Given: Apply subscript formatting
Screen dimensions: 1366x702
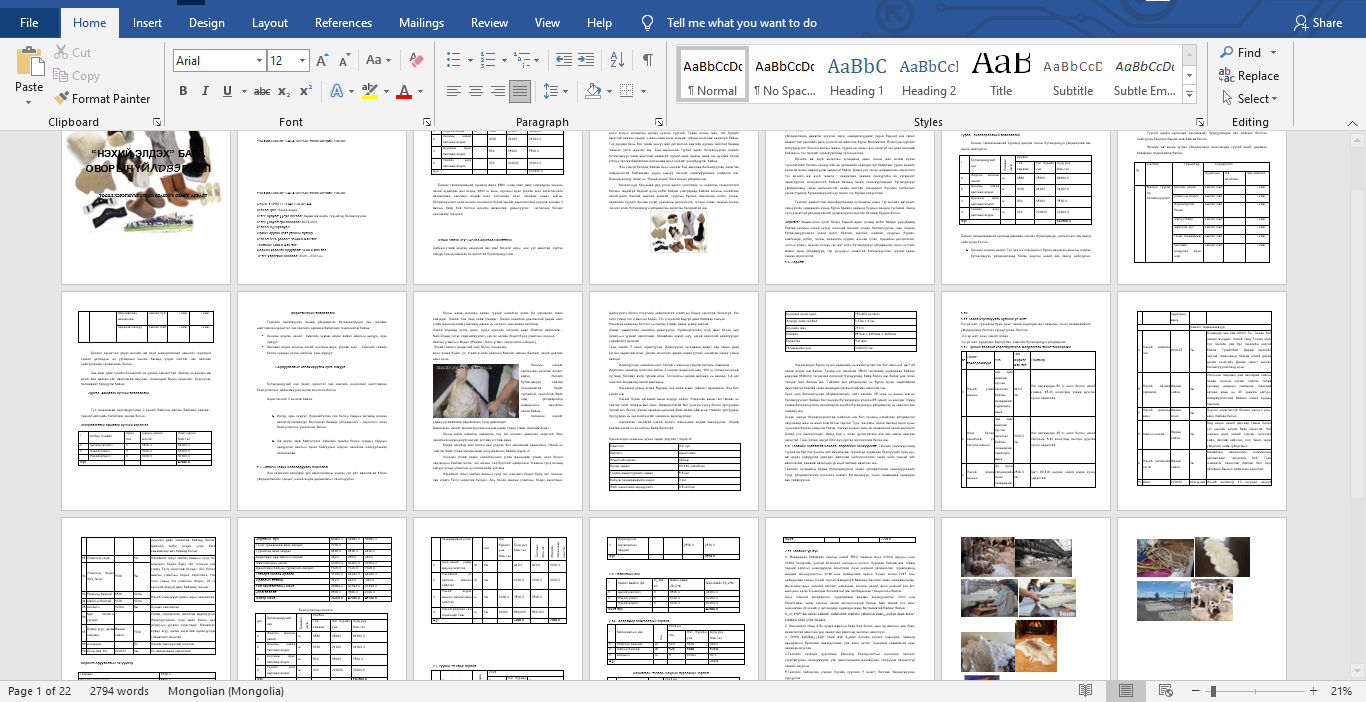Looking at the screenshot, I should (285, 91).
